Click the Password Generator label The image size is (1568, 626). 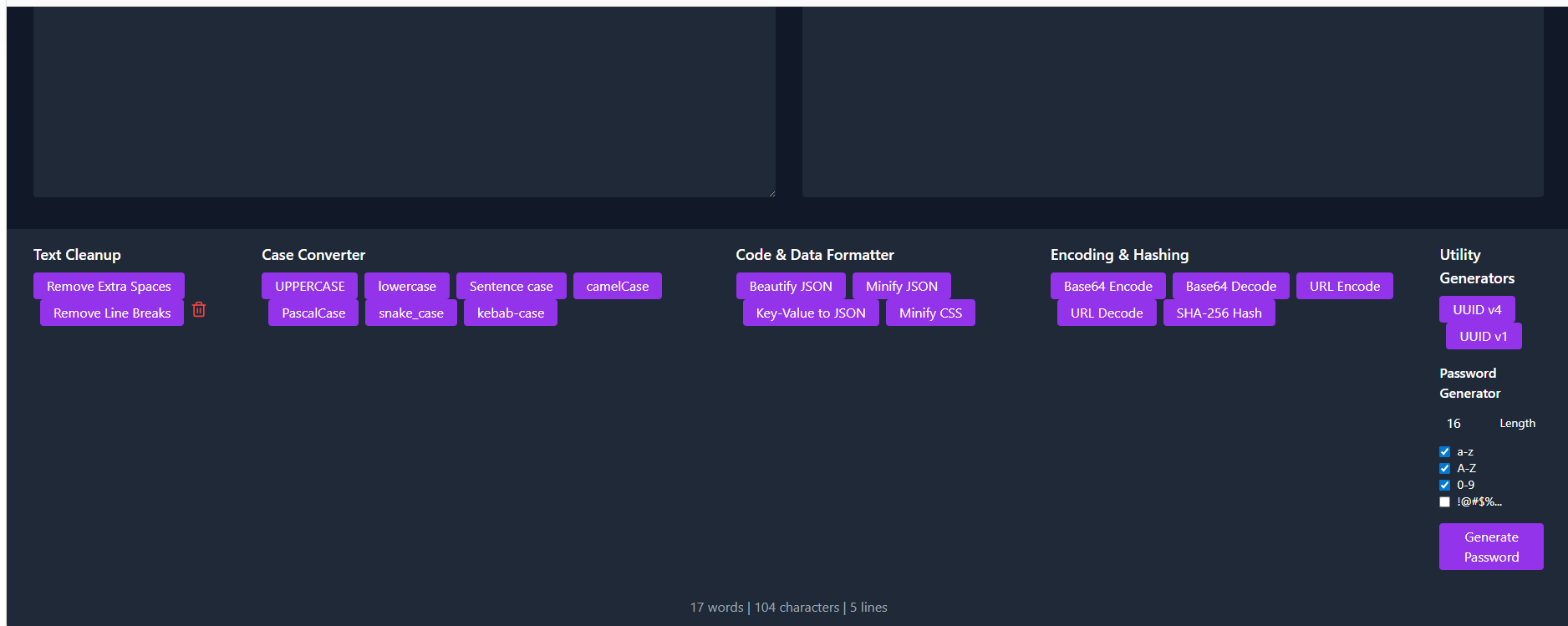pos(1469,383)
